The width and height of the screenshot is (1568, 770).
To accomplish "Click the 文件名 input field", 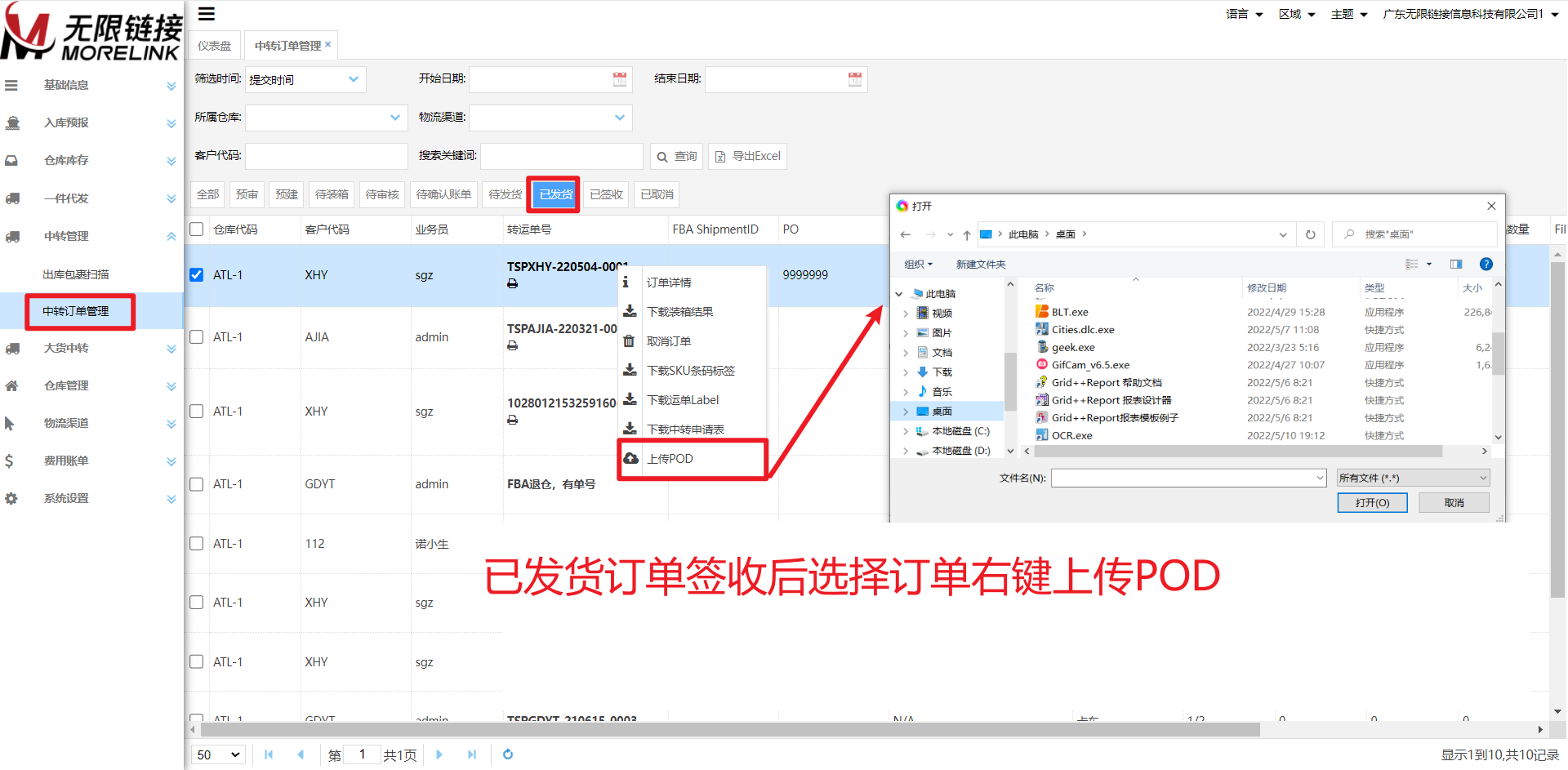I will point(1188,478).
